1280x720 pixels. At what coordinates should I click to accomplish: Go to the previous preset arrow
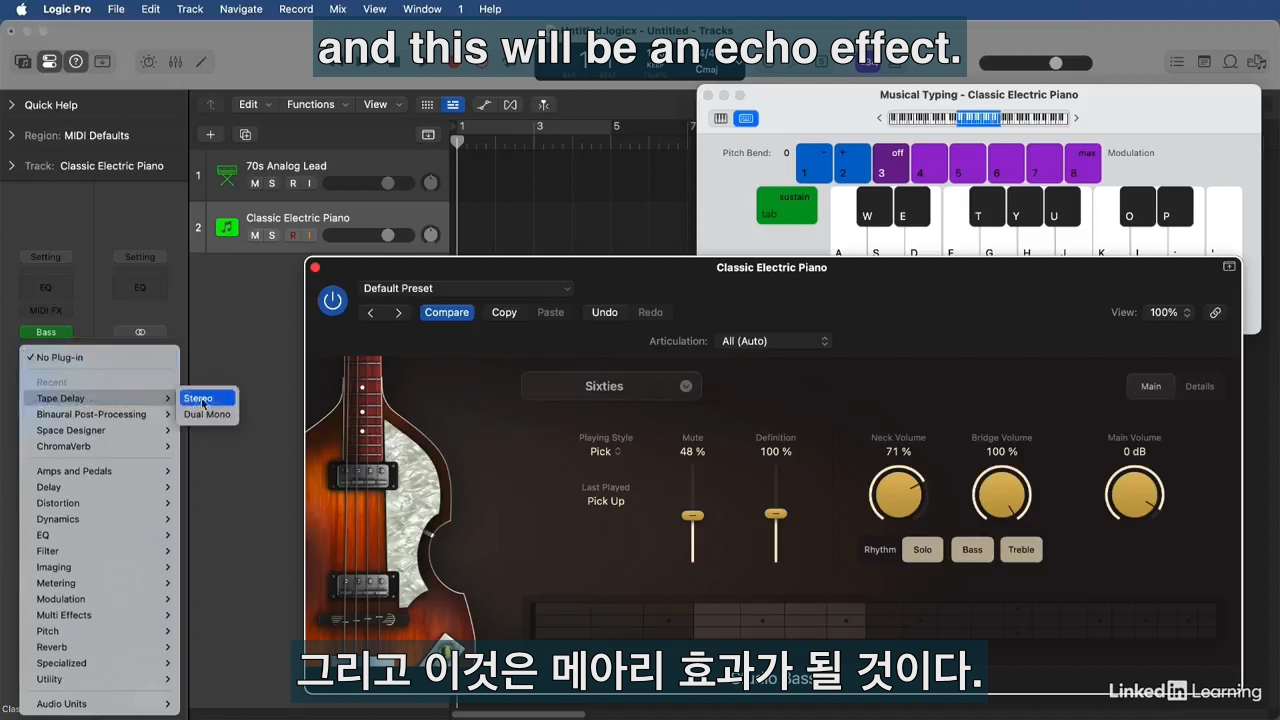tap(370, 313)
